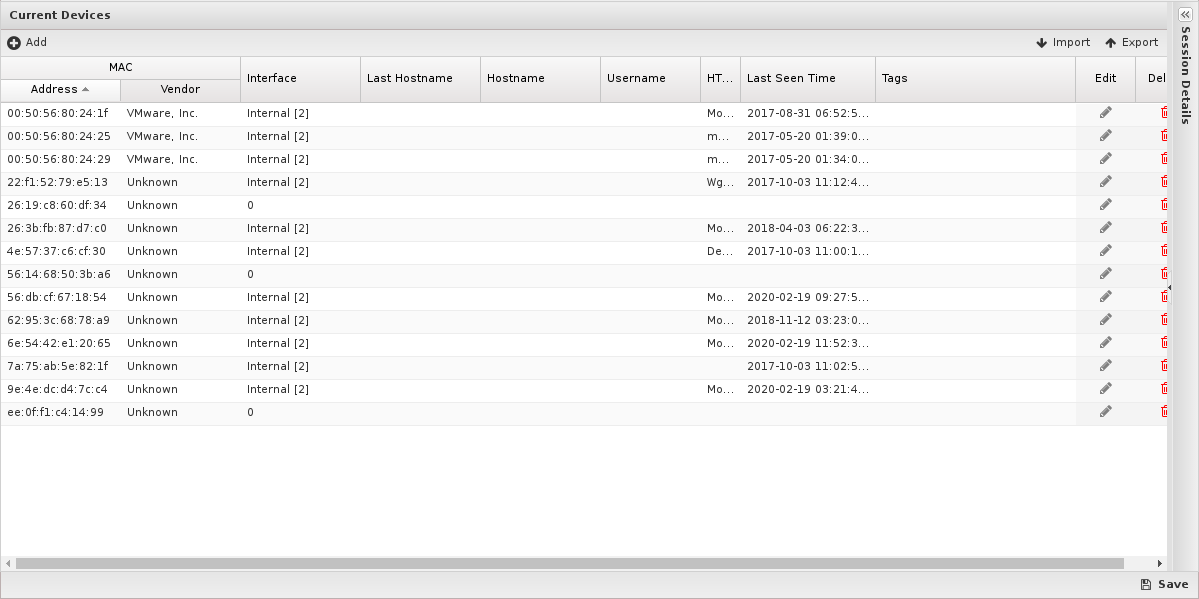The image size is (1199, 599).
Task: Delete device 7a:75:ab:5e:82:1f with trash icon
Action: pyautogui.click(x=1164, y=366)
